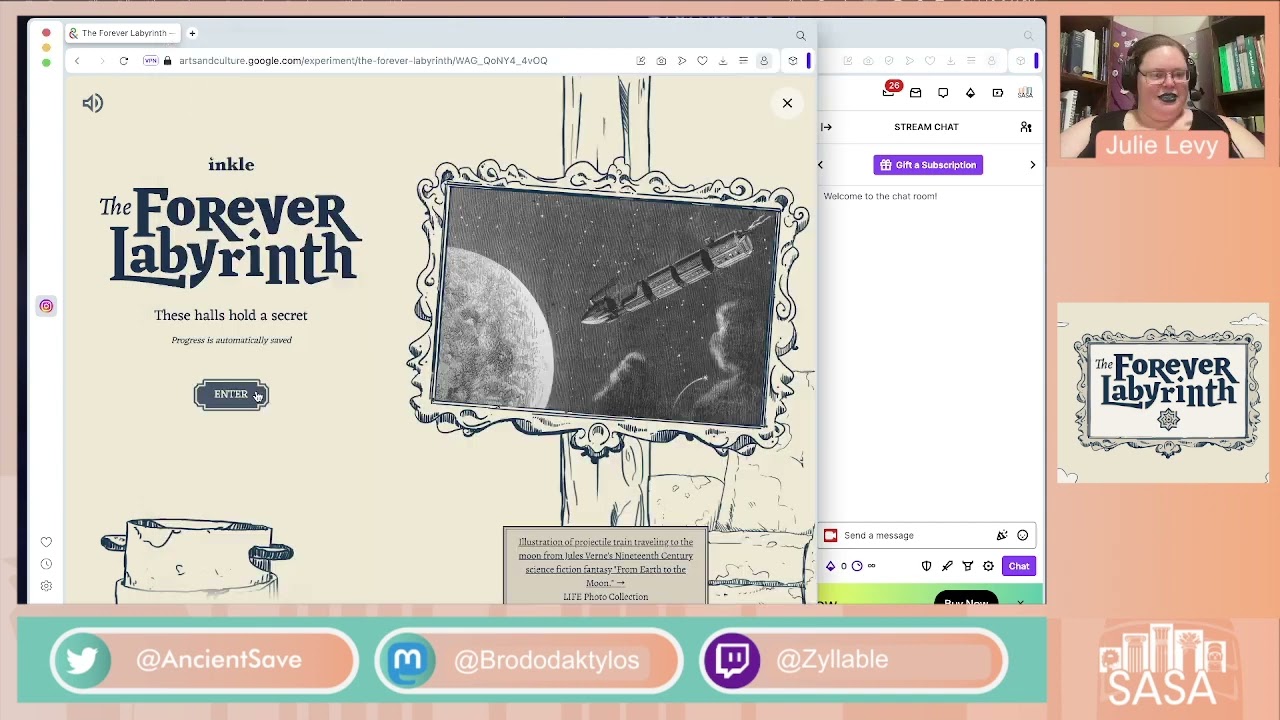Open sidebar bookmarks heart icon

46,542
